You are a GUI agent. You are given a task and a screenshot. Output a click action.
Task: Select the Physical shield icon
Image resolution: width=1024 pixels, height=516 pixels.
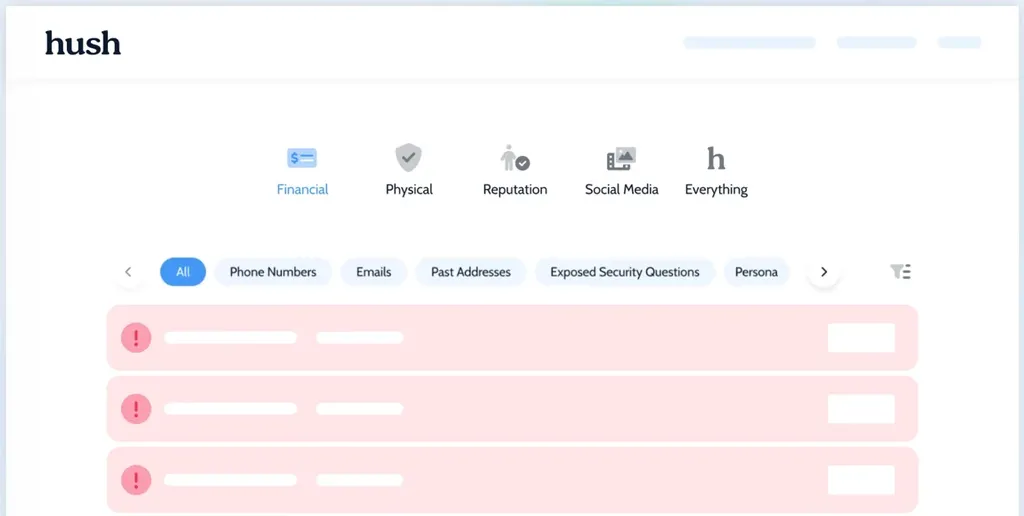pyautogui.click(x=409, y=158)
